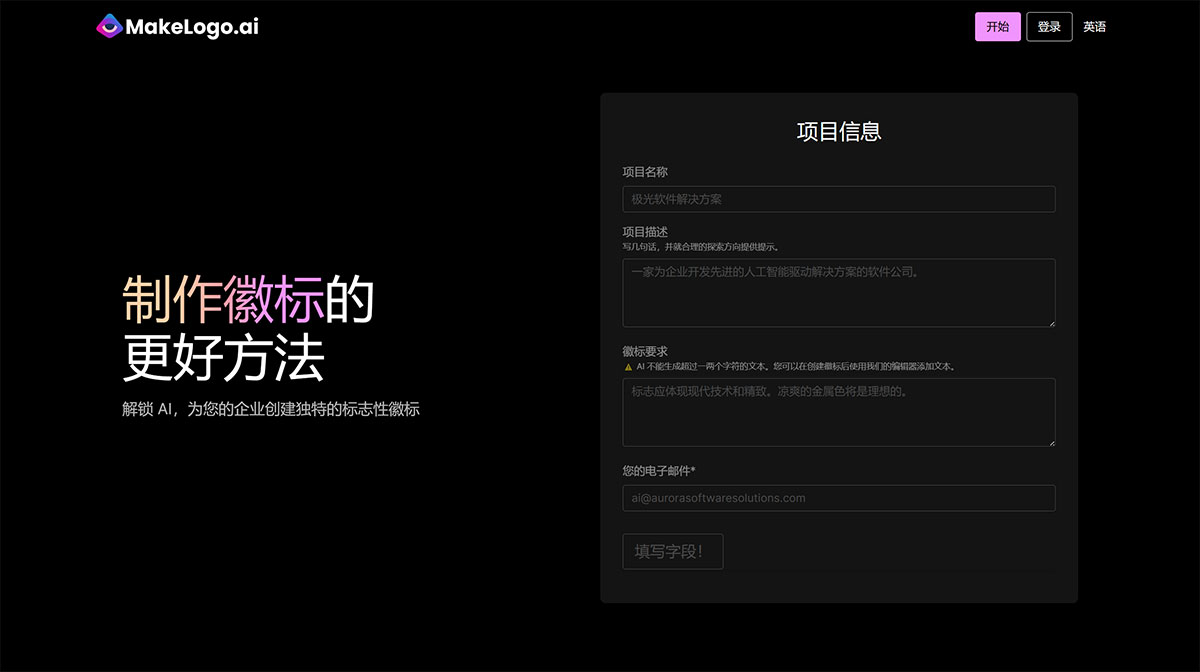This screenshot has width=1200, height=672.
Task: Click the 项目名称 field label
Action: (x=646, y=171)
